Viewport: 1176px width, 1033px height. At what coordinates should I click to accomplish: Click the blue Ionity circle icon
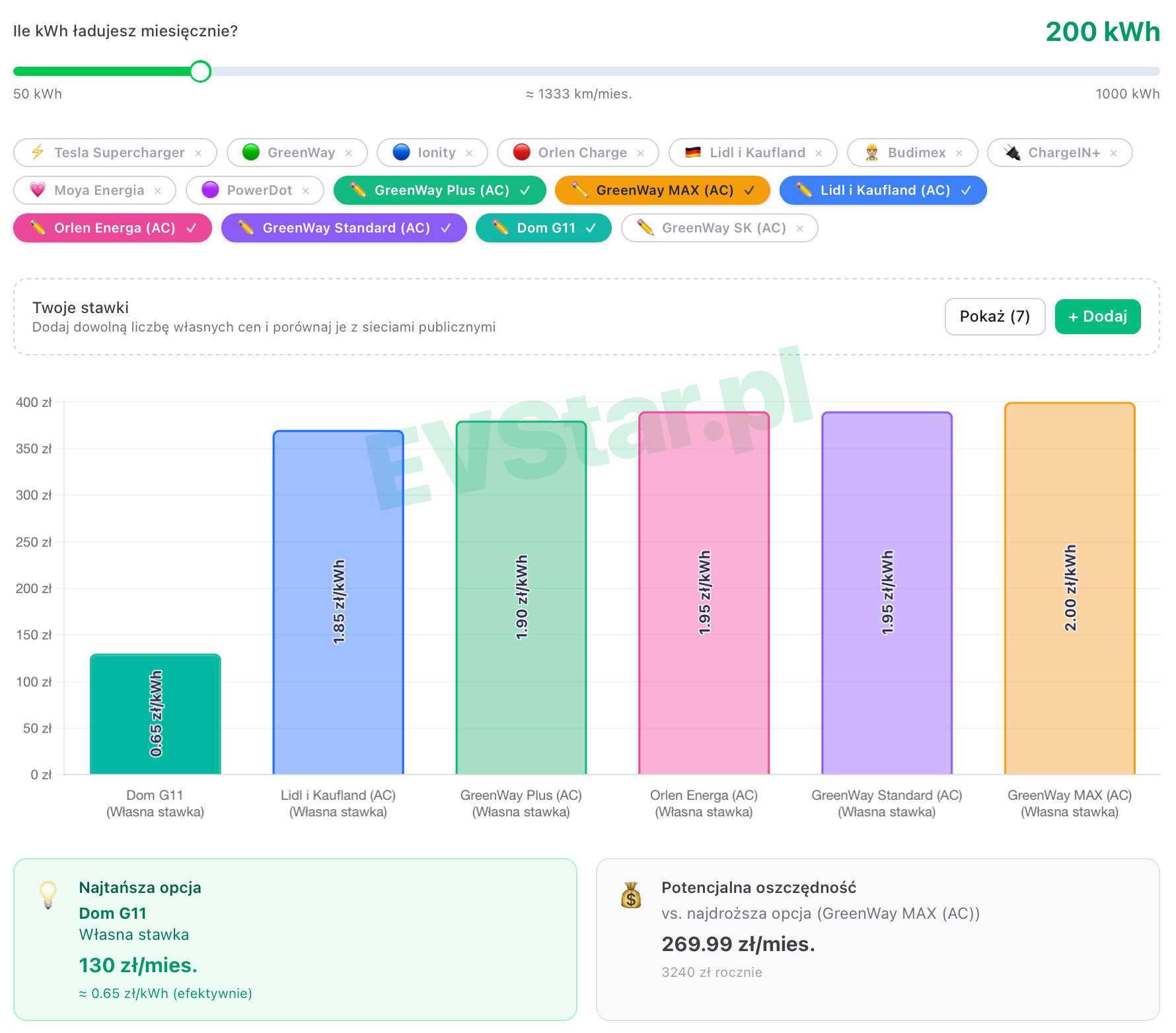[401, 153]
